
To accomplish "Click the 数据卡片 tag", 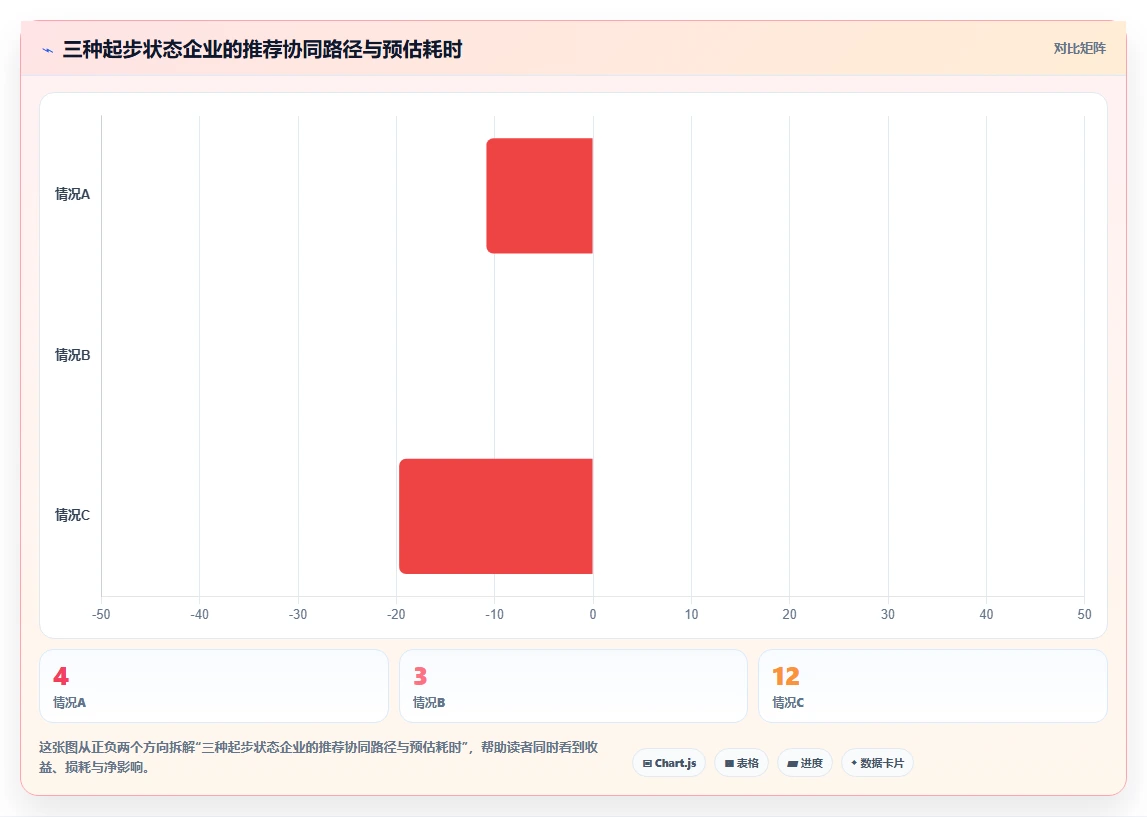I will pyautogui.click(x=877, y=763).
